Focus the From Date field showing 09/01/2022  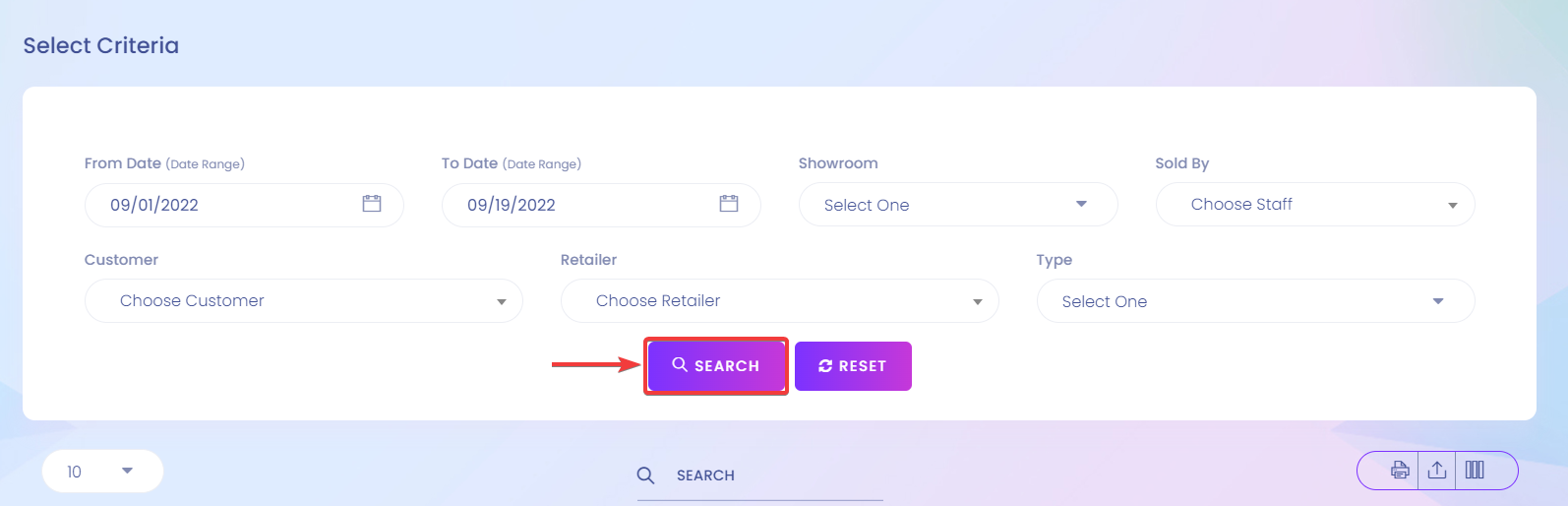coord(244,205)
